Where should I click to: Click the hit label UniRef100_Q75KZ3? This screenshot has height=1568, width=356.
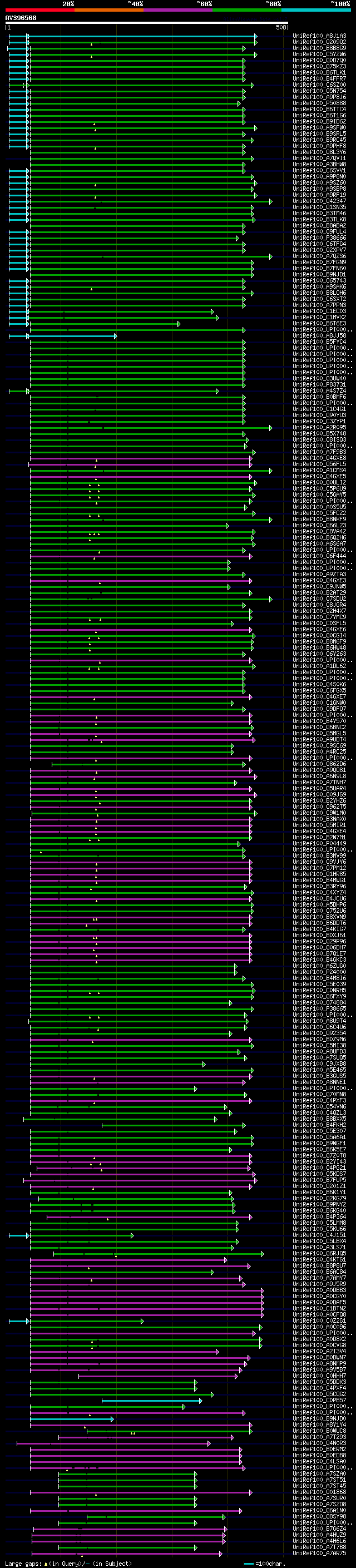[x=319, y=66]
